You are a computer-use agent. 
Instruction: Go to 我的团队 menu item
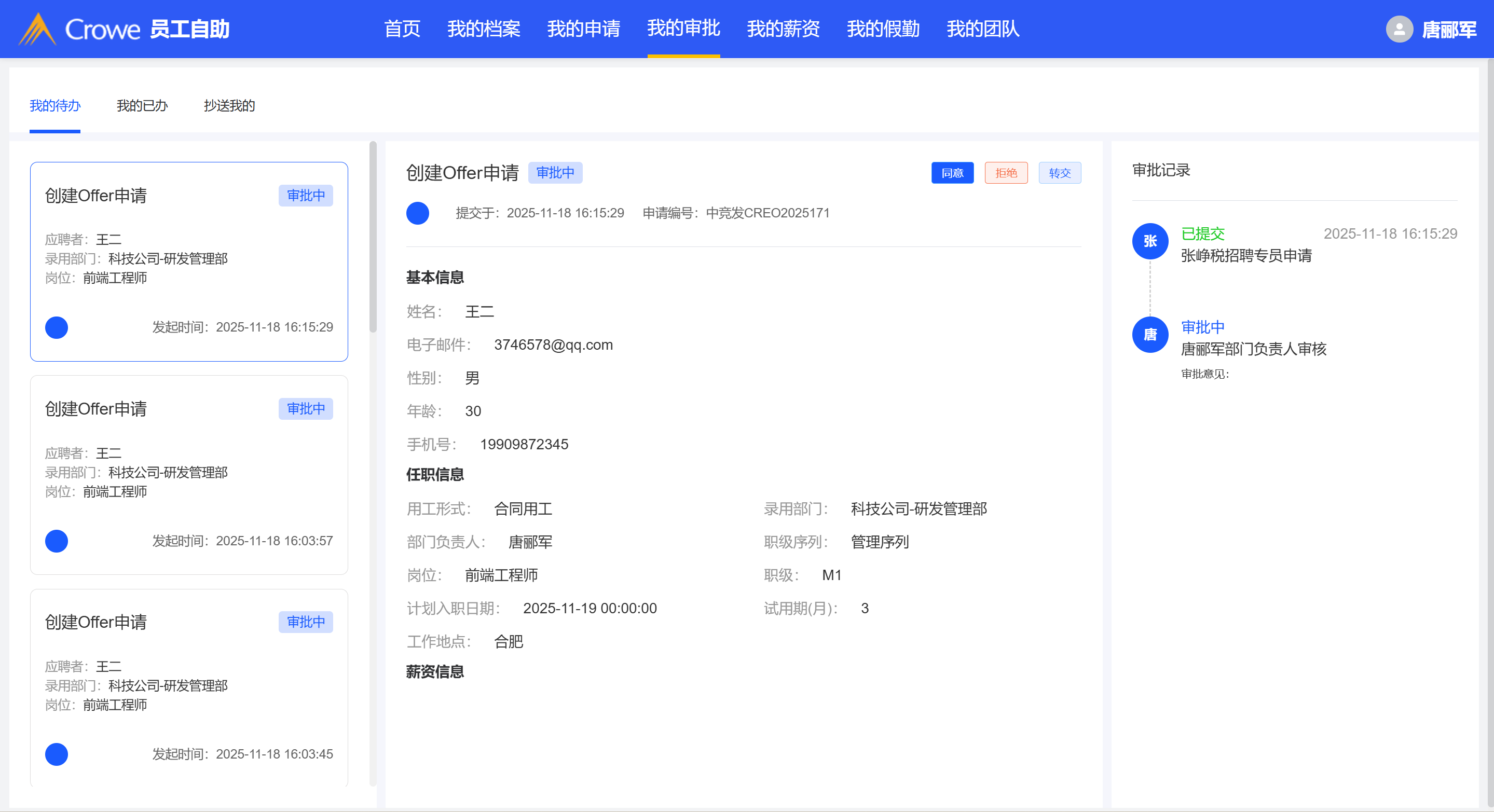click(982, 29)
